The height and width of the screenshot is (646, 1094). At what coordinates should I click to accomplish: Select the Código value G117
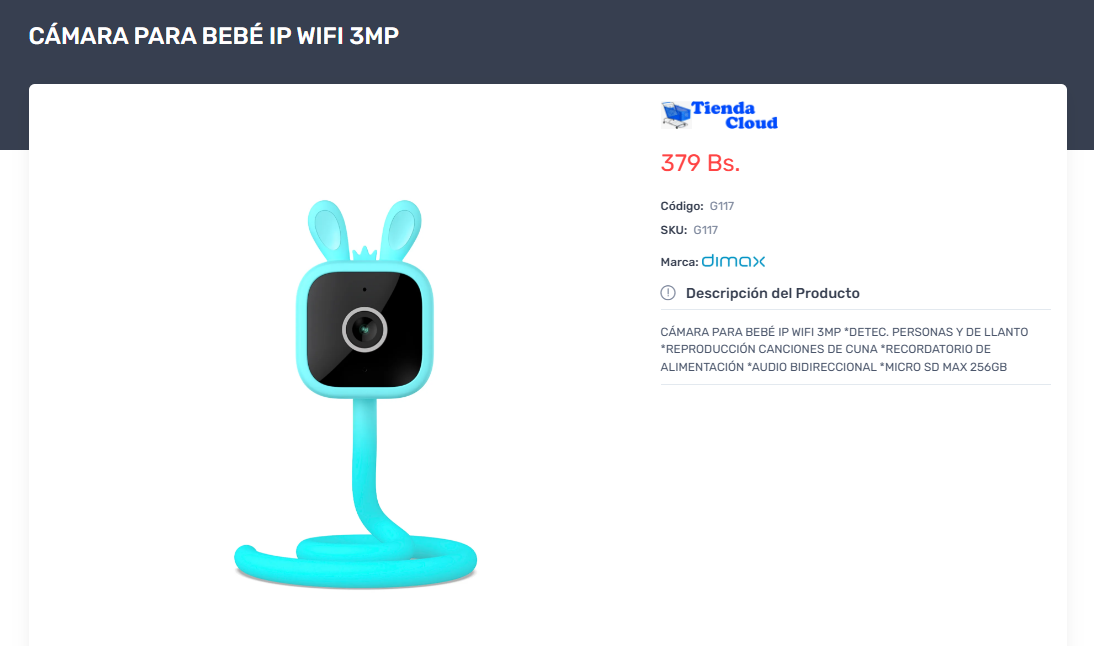[x=721, y=206]
